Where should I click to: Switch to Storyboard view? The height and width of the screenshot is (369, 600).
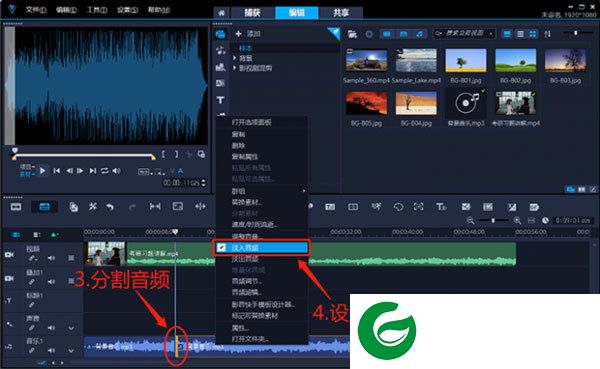coord(16,207)
